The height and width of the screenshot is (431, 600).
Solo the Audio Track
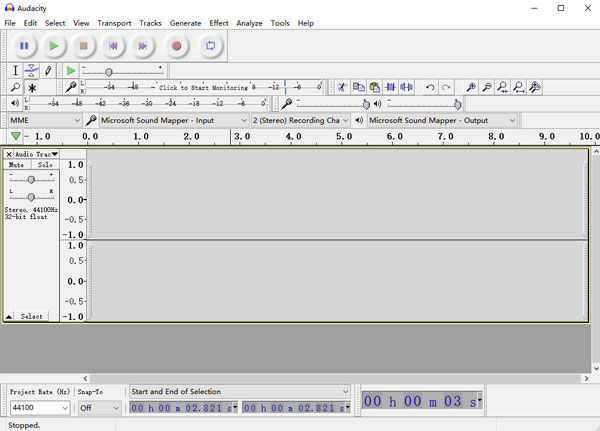(x=45, y=165)
